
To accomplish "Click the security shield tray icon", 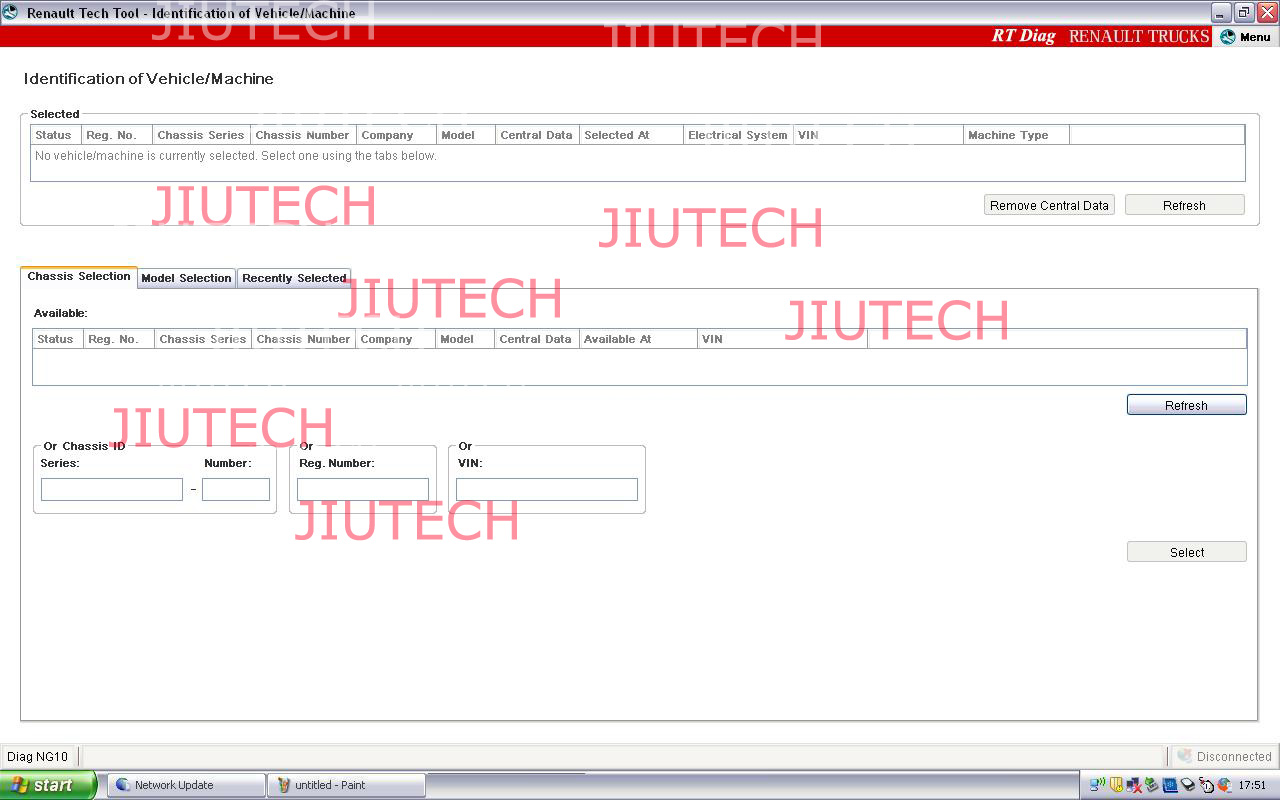I will tap(1116, 785).
